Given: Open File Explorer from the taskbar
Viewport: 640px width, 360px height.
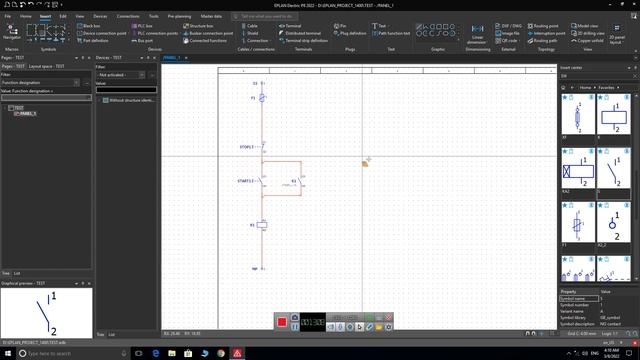Looking at the screenshot, I should (x=172, y=353).
